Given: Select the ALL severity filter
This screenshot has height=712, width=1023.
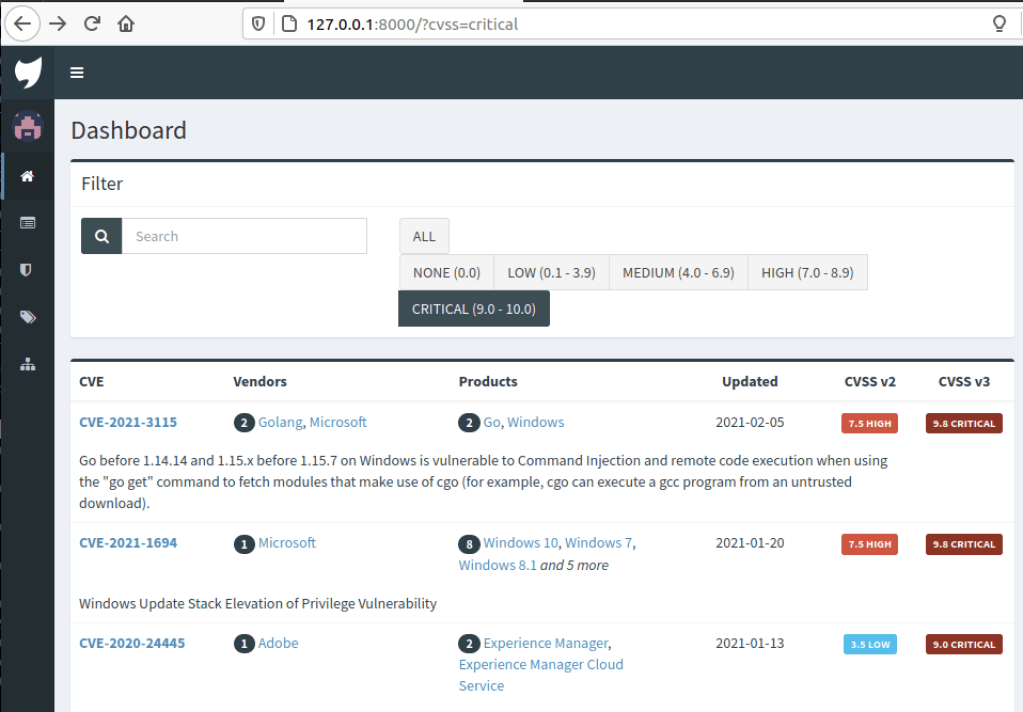Looking at the screenshot, I should 424,236.
